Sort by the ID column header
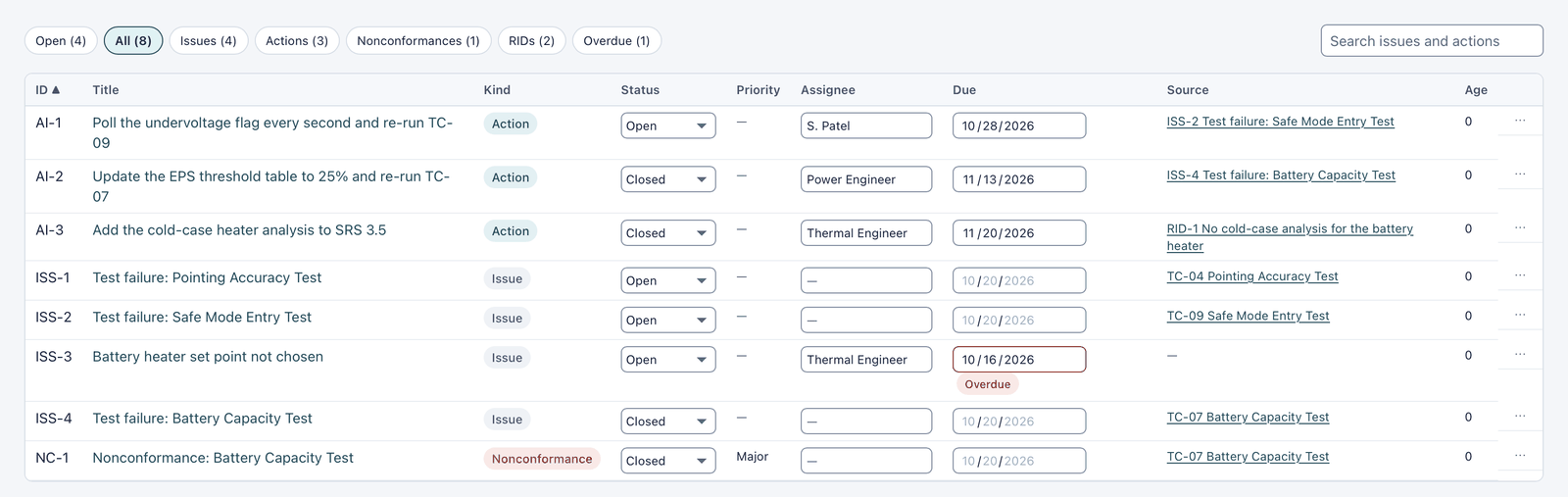This screenshot has width=1568, height=497. tap(48, 90)
